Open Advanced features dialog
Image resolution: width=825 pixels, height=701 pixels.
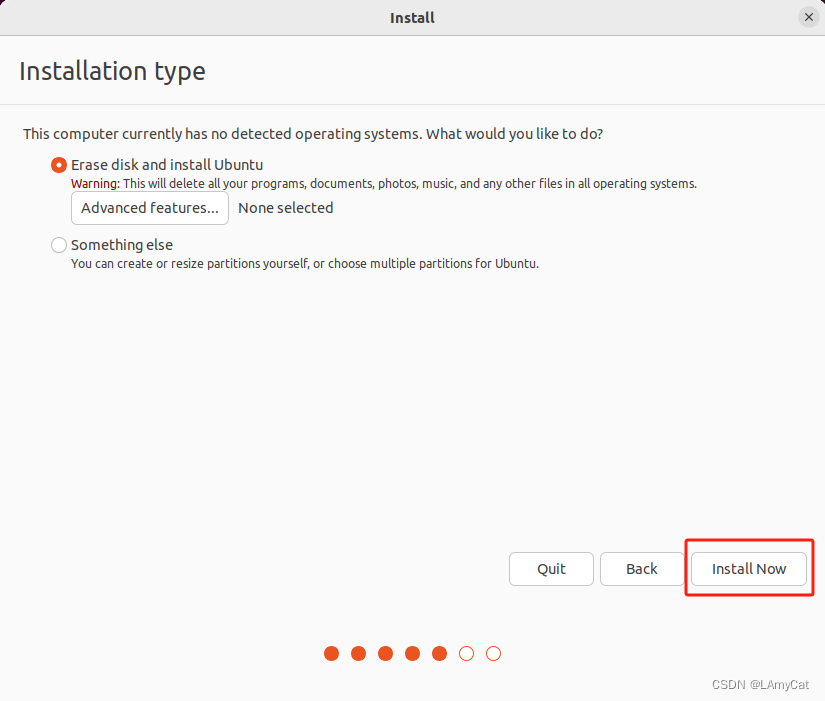pos(150,208)
